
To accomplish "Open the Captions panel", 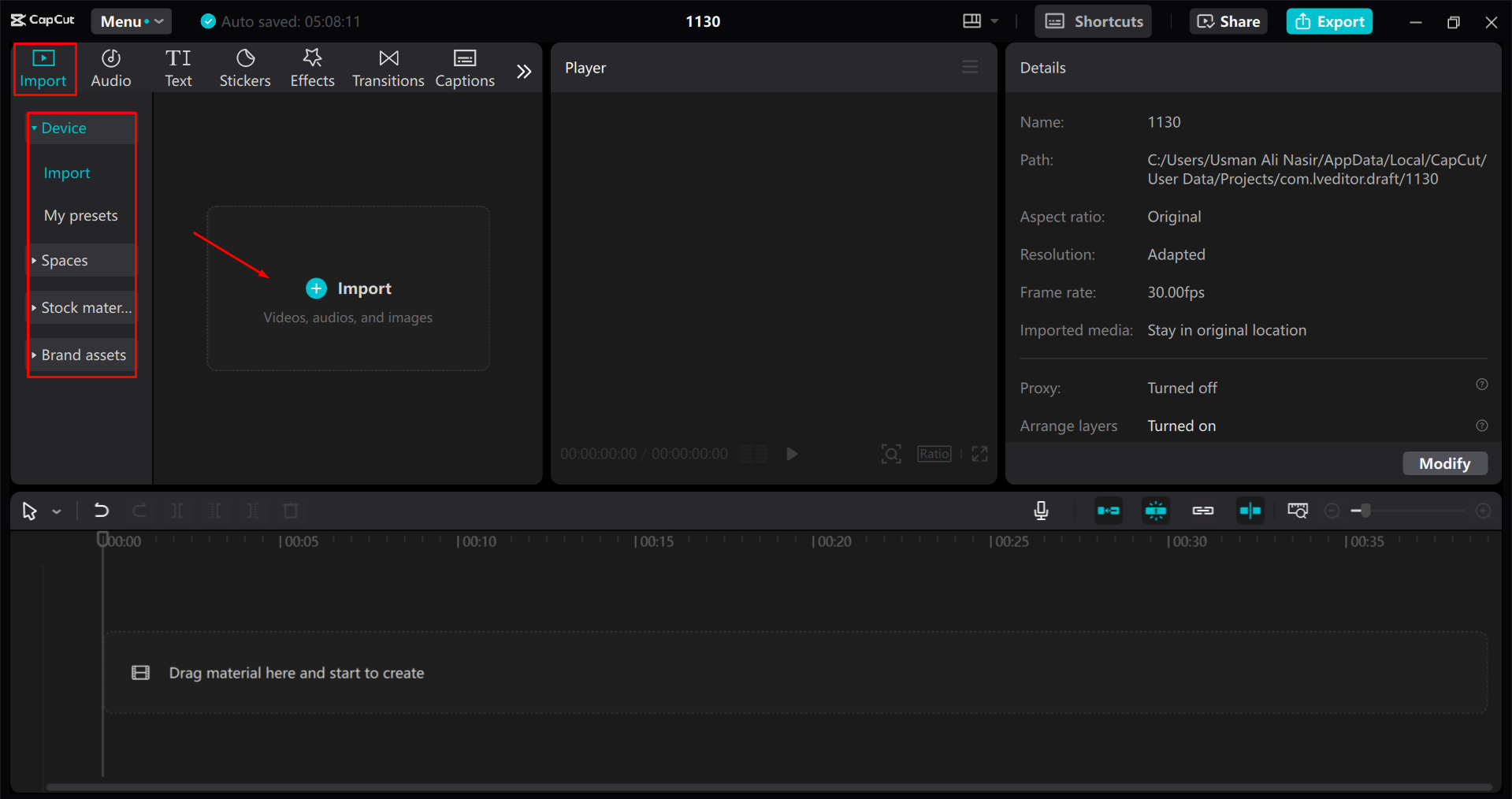I will click(464, 67).
